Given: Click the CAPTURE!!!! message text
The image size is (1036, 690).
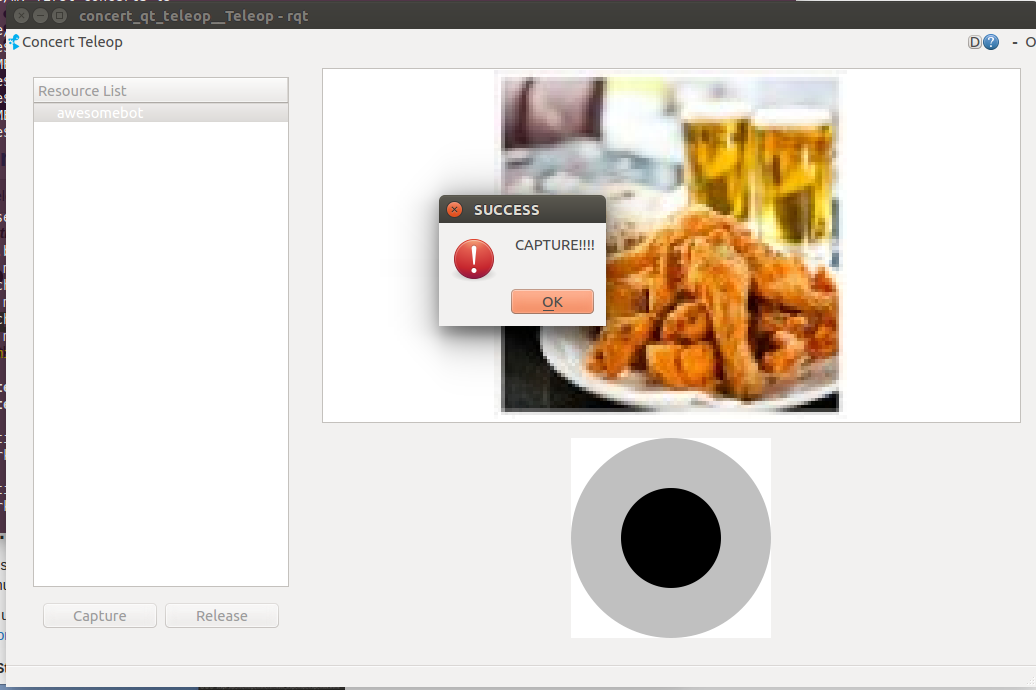Looking at the screenshot, I should [x=554, y=245].
